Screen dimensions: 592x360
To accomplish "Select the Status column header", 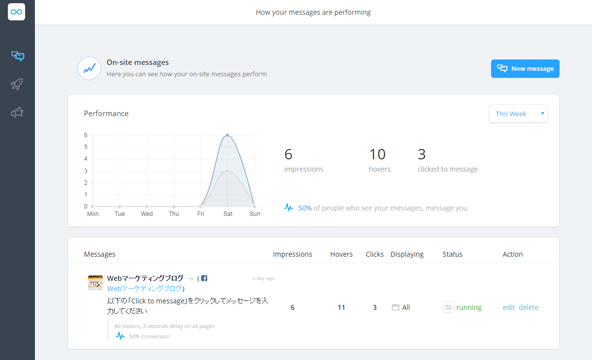I will click(x=452, y=254).
